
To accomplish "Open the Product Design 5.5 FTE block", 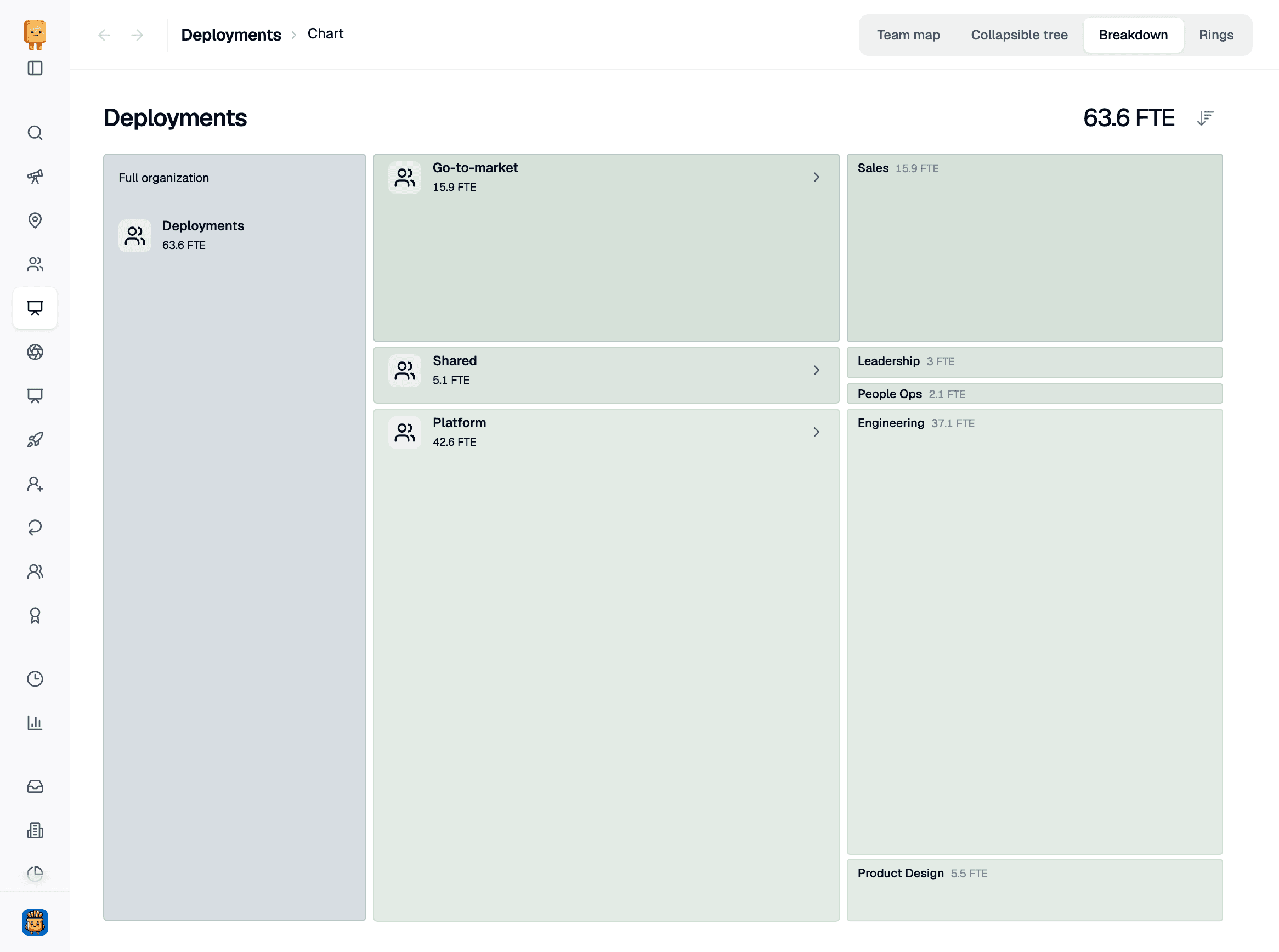I will tap(1034, 891).
